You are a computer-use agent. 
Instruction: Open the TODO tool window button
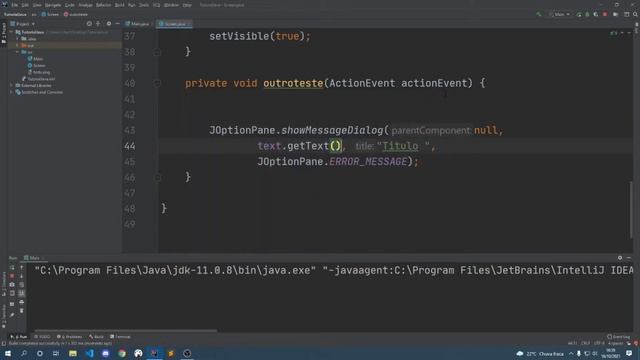click(42, 337)
